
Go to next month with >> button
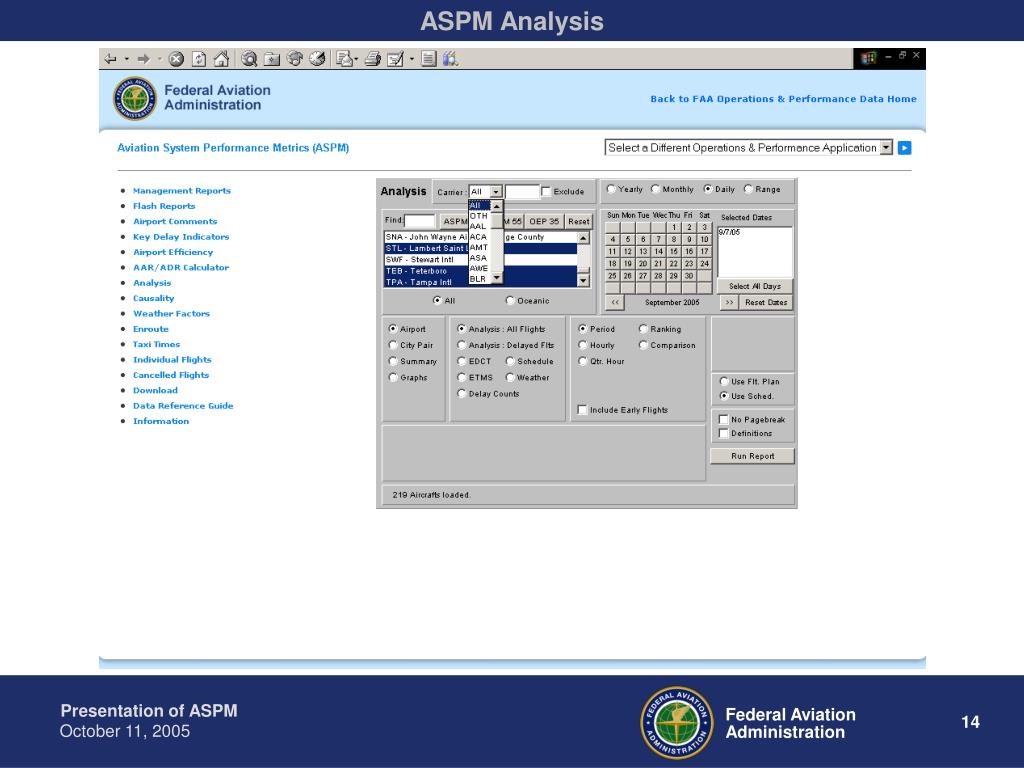click(729, 302)
